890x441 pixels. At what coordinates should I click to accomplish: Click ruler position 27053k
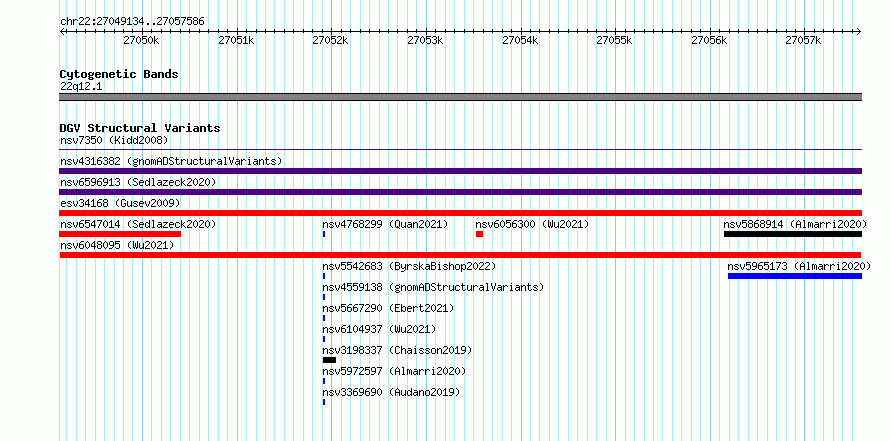[x=426, y=40]
